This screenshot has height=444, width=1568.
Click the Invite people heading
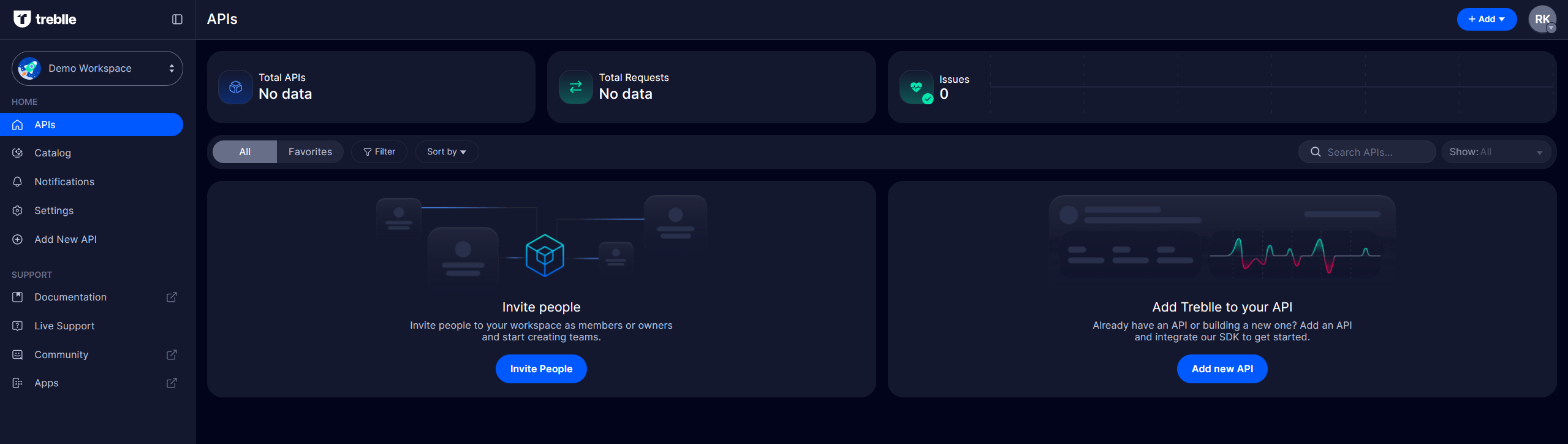tap(541, 307)
